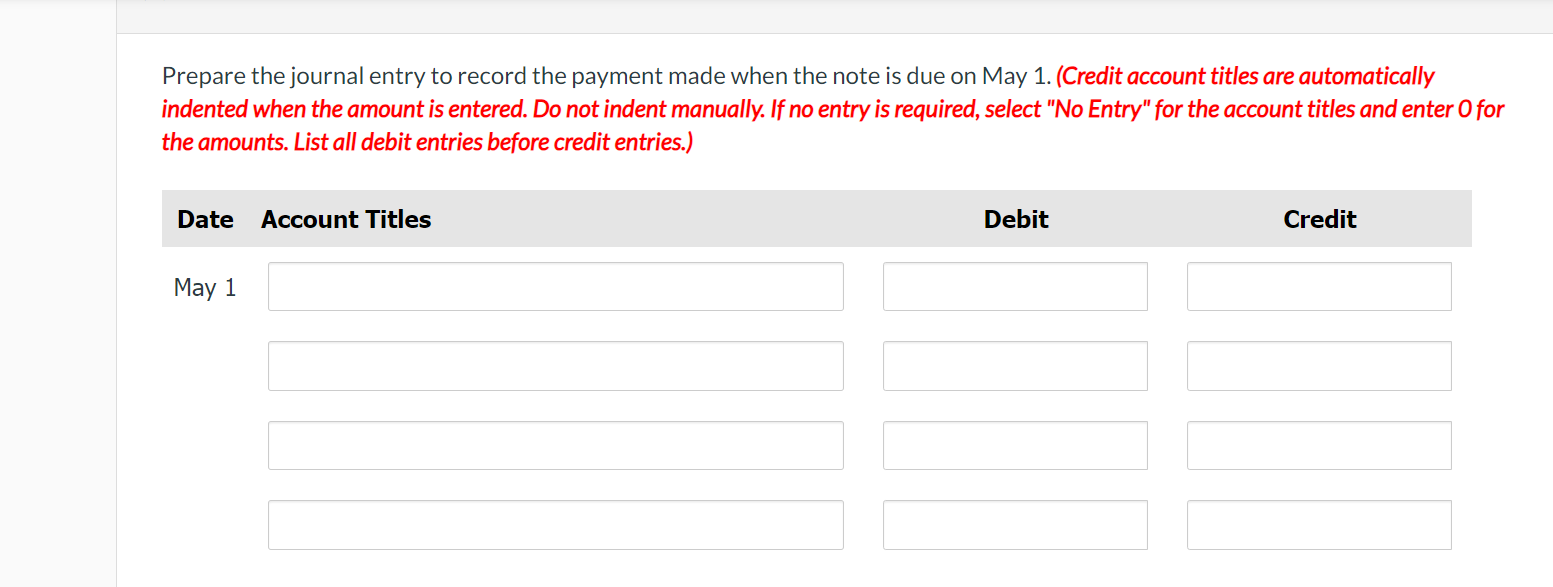Select the Date column header
1553x587 pixels.
click(205, 219)
